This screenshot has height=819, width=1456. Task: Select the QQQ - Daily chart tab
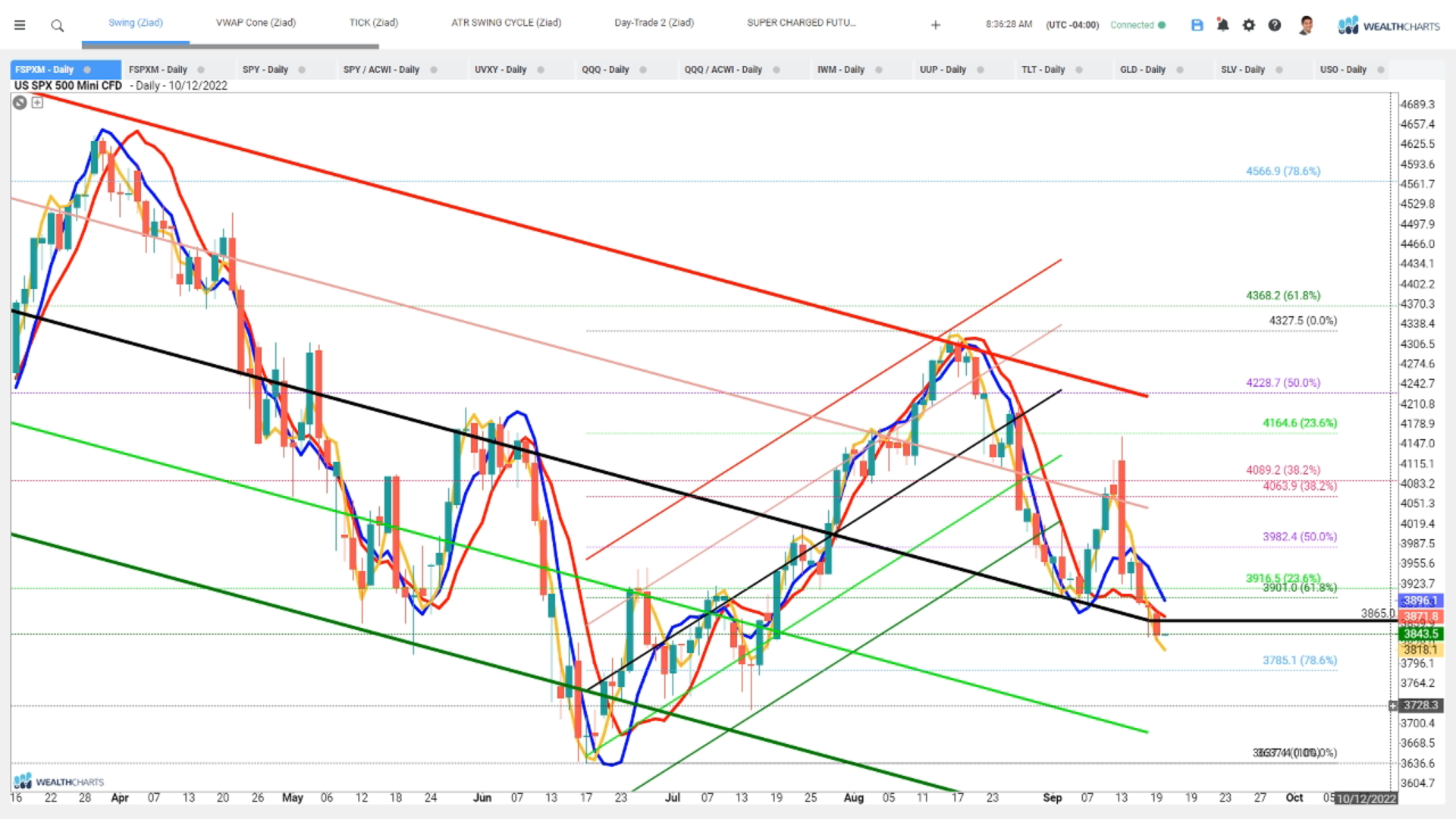pyautogui.click(x=605, y=70)
